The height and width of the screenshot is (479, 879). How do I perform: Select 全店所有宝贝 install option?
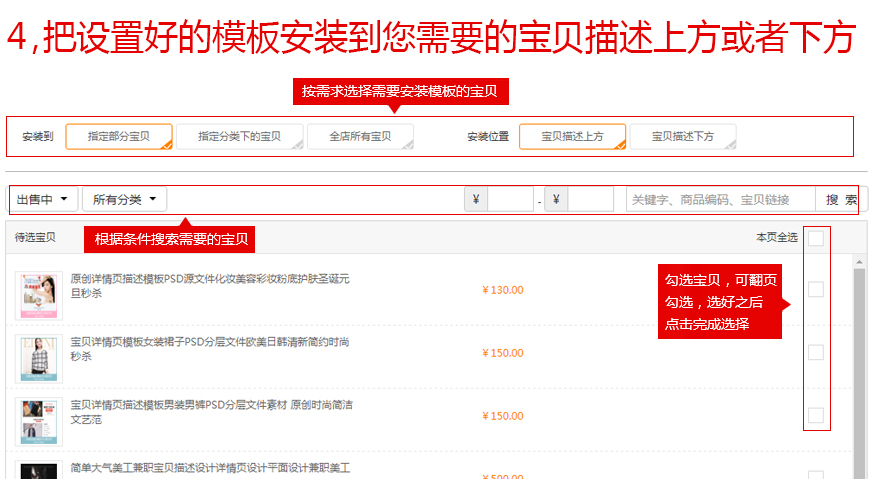click(360, 137)
